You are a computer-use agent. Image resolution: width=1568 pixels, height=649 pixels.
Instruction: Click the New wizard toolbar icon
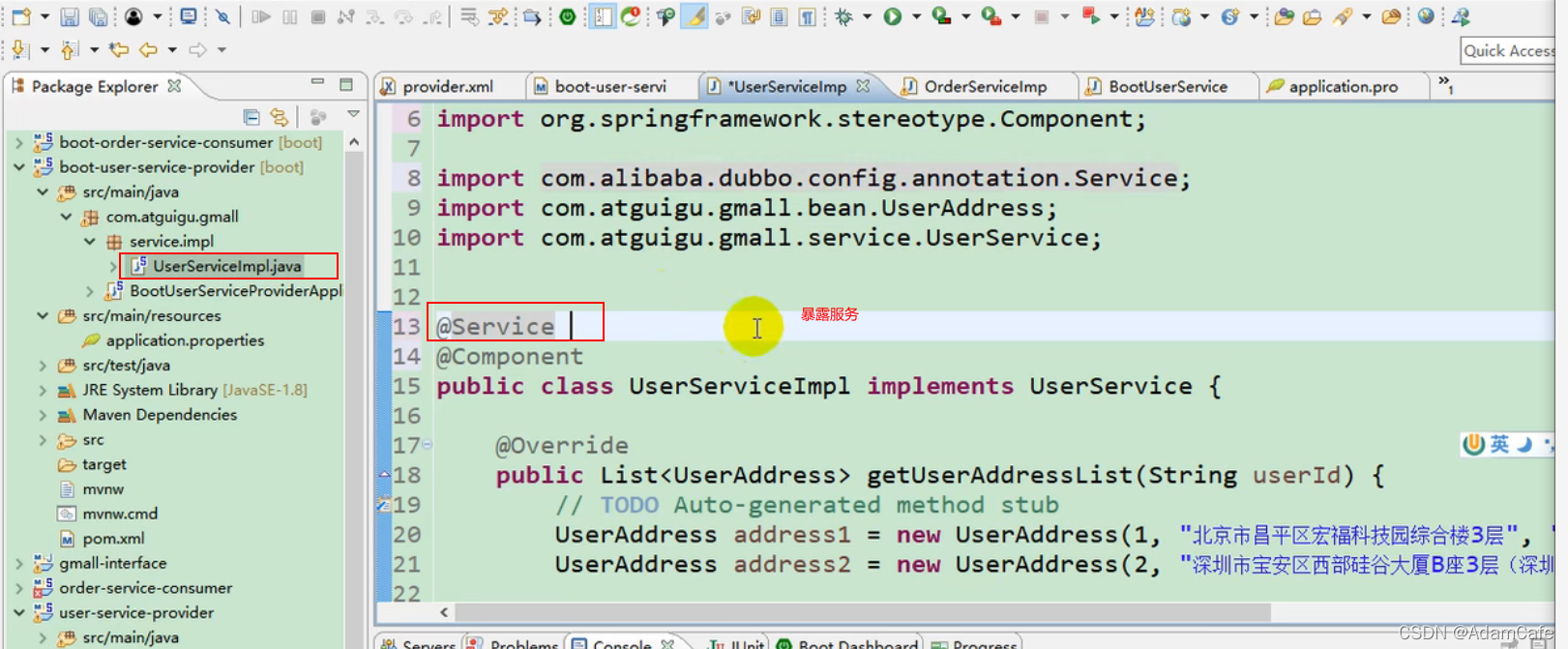tap(20, 16)
